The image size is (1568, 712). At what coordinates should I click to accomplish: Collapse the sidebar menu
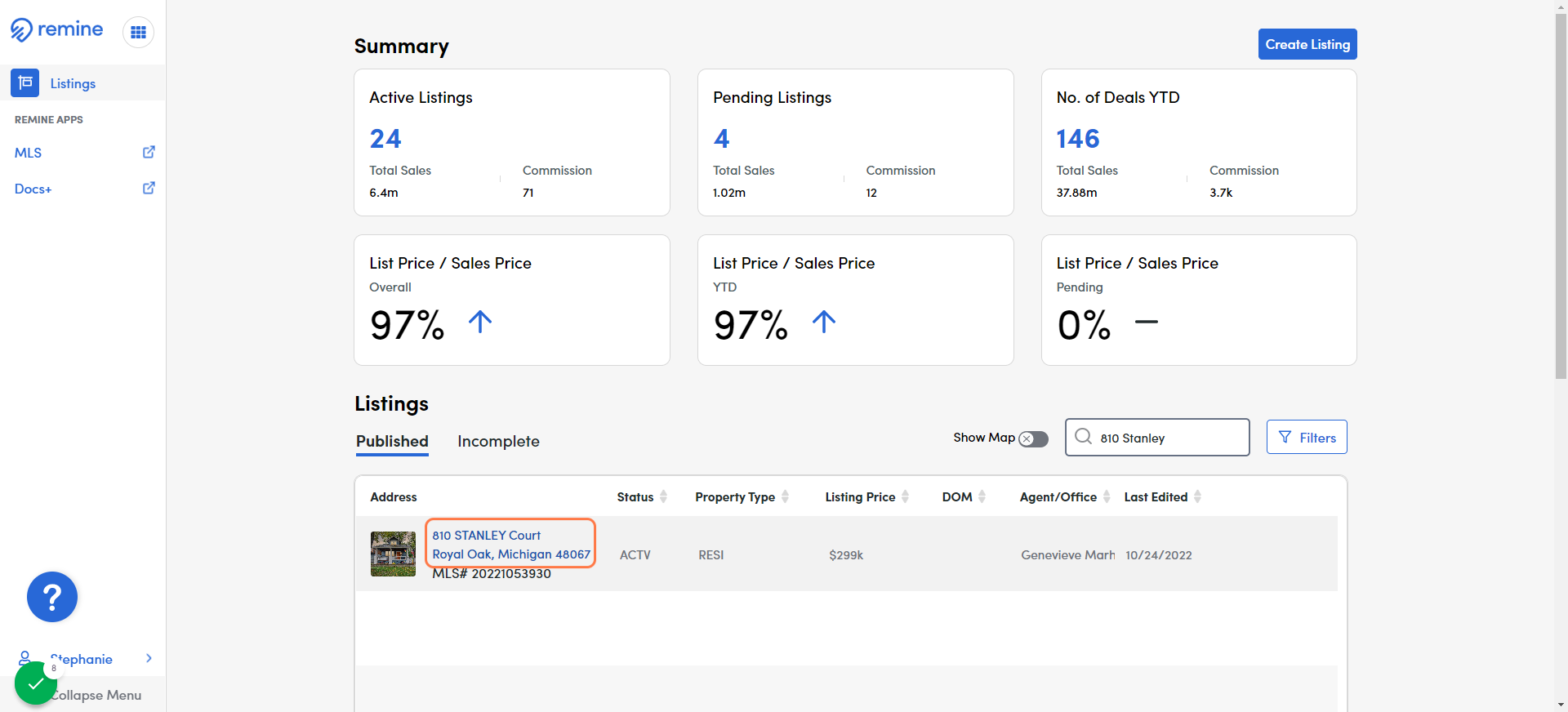pyautogui.click(x=96, y=695)
